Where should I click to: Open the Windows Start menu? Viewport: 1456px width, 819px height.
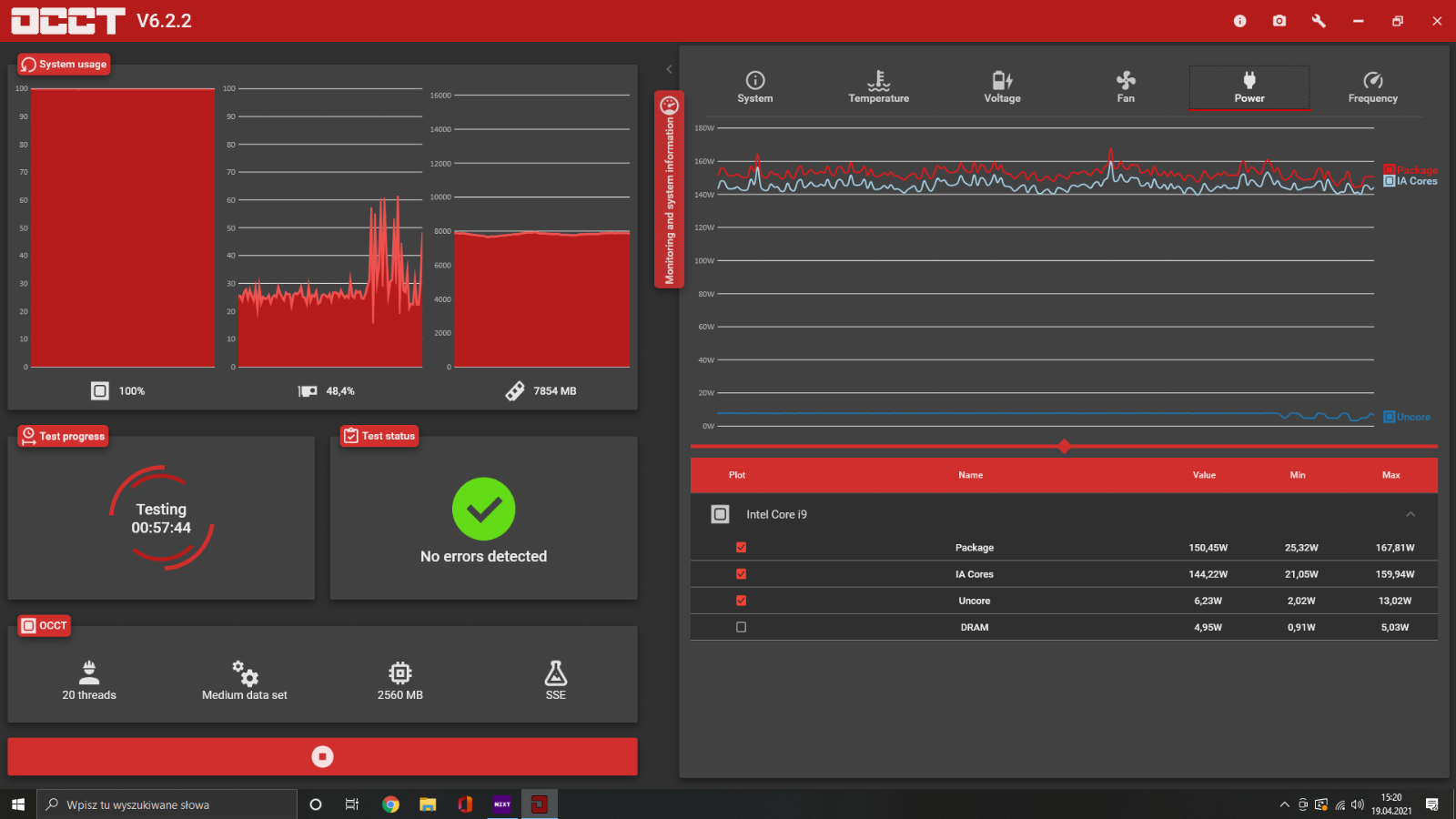18,804
